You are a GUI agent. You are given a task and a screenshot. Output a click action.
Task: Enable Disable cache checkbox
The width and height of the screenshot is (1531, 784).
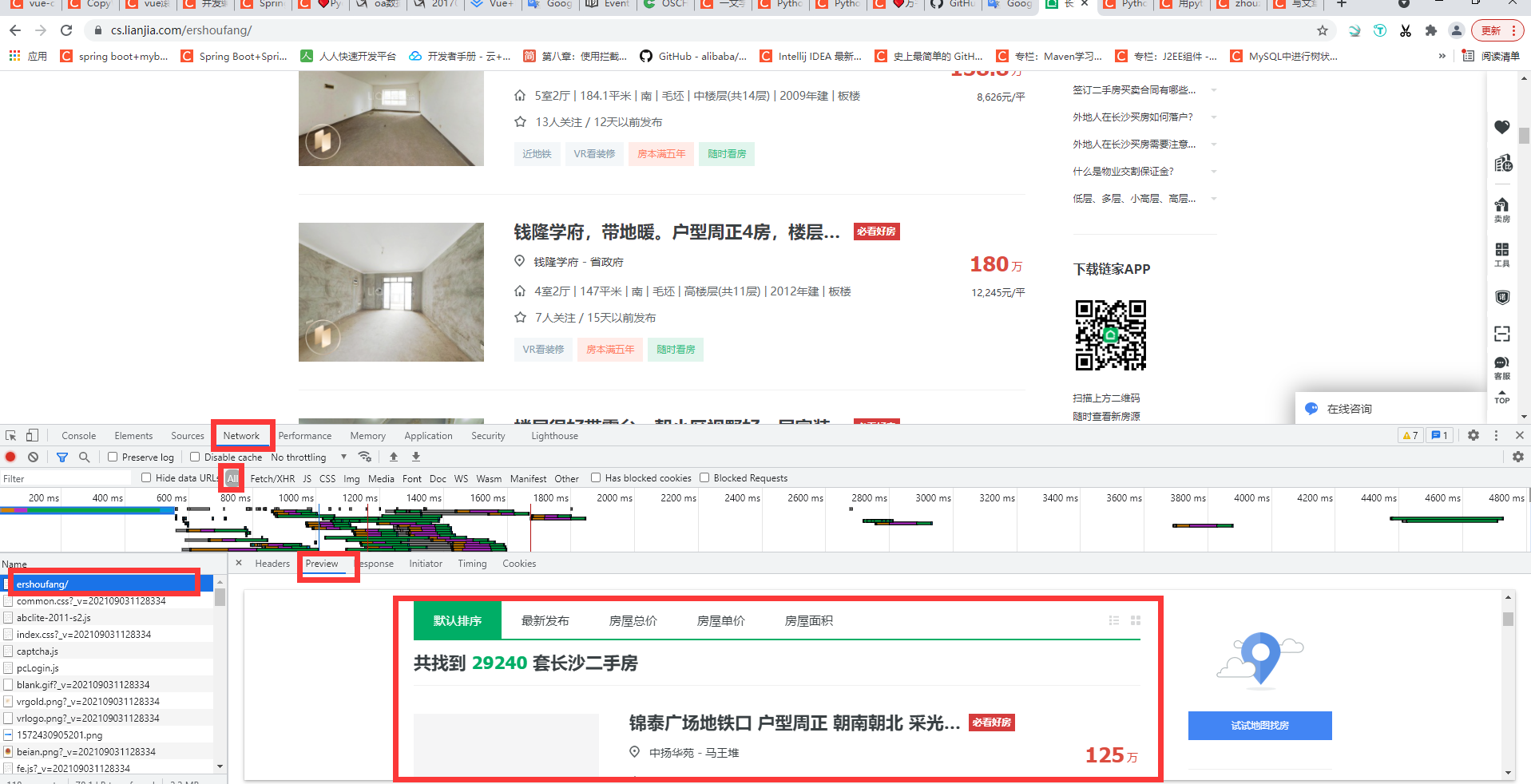pyautogui.click(x=195, y=457)
